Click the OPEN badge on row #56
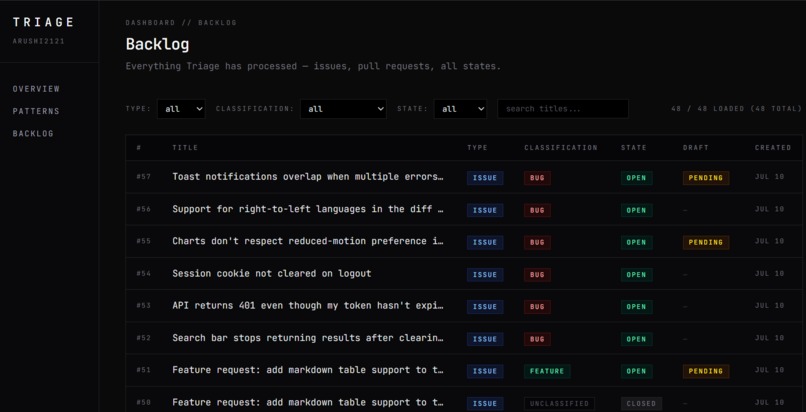 click(636, 210)
